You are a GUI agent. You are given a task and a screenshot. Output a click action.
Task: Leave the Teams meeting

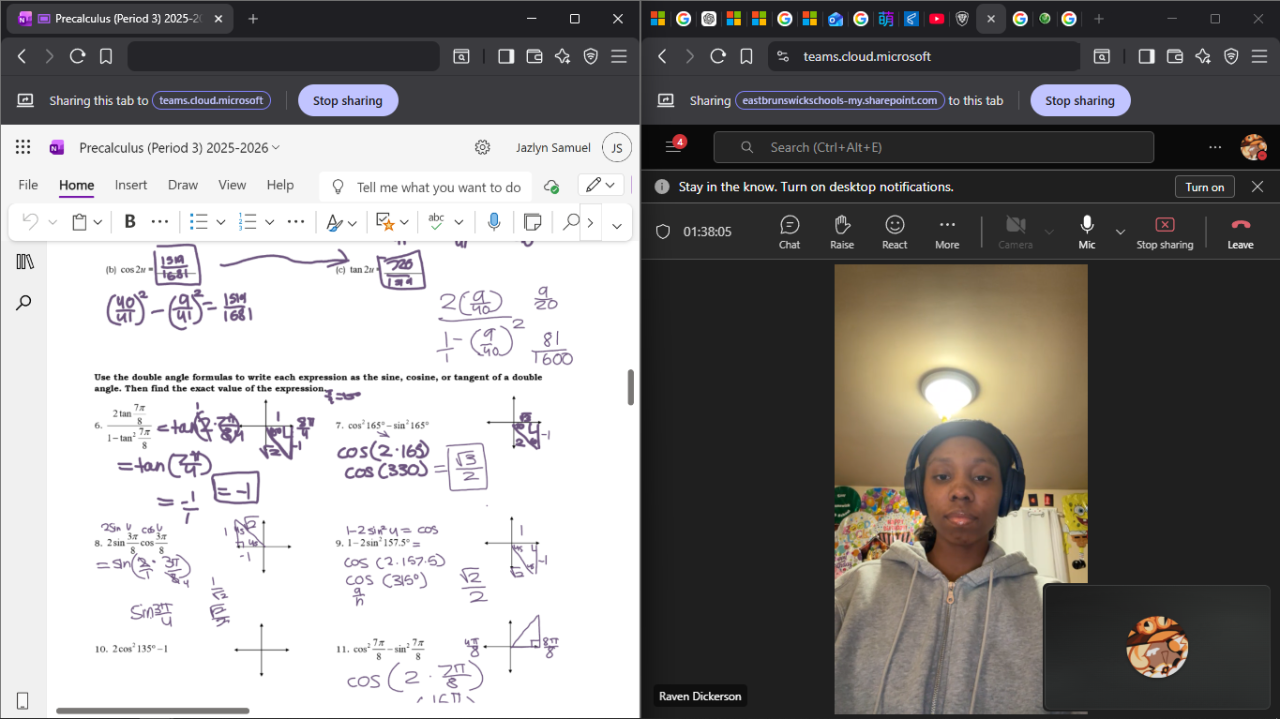point(1240,231)
